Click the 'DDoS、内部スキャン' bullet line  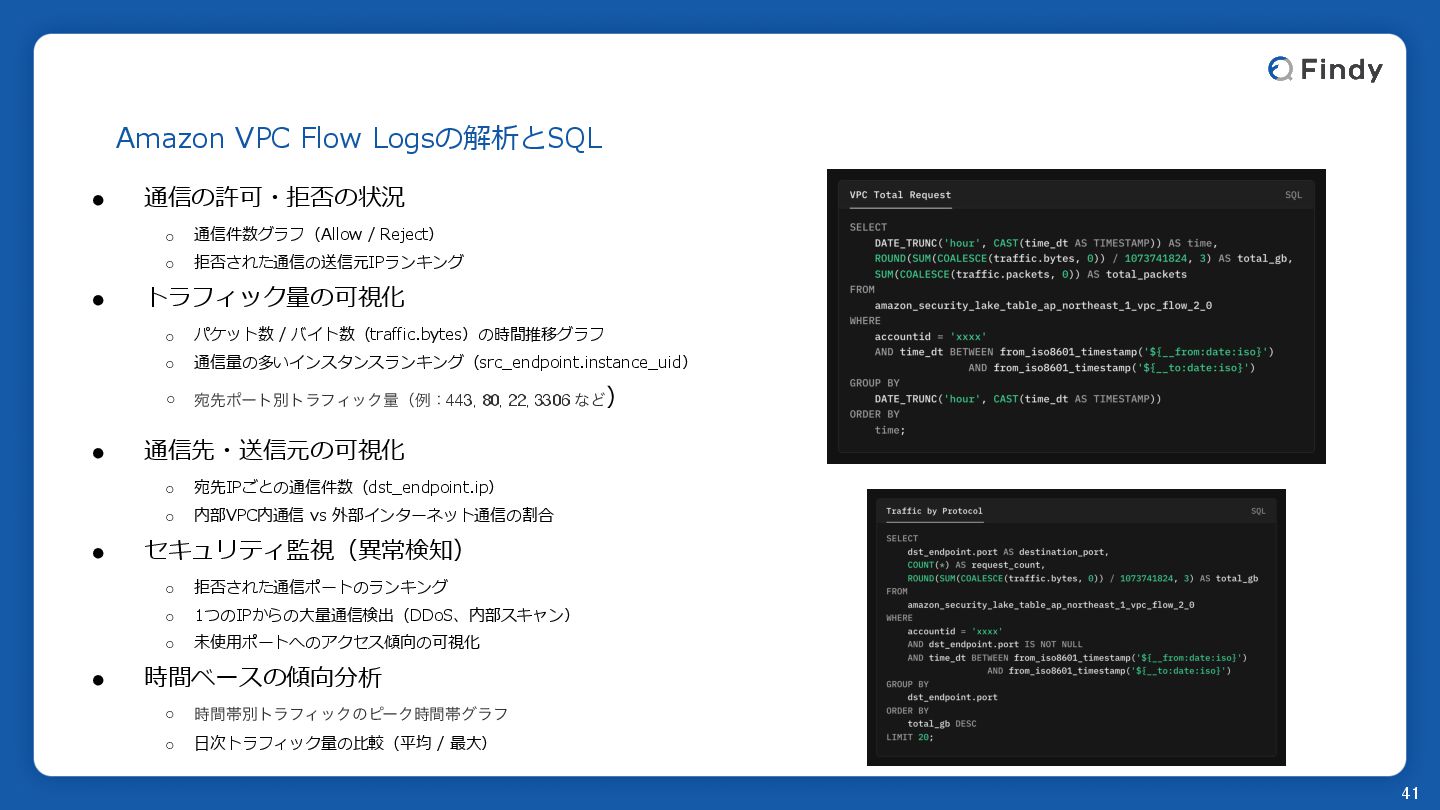point(385,615)
